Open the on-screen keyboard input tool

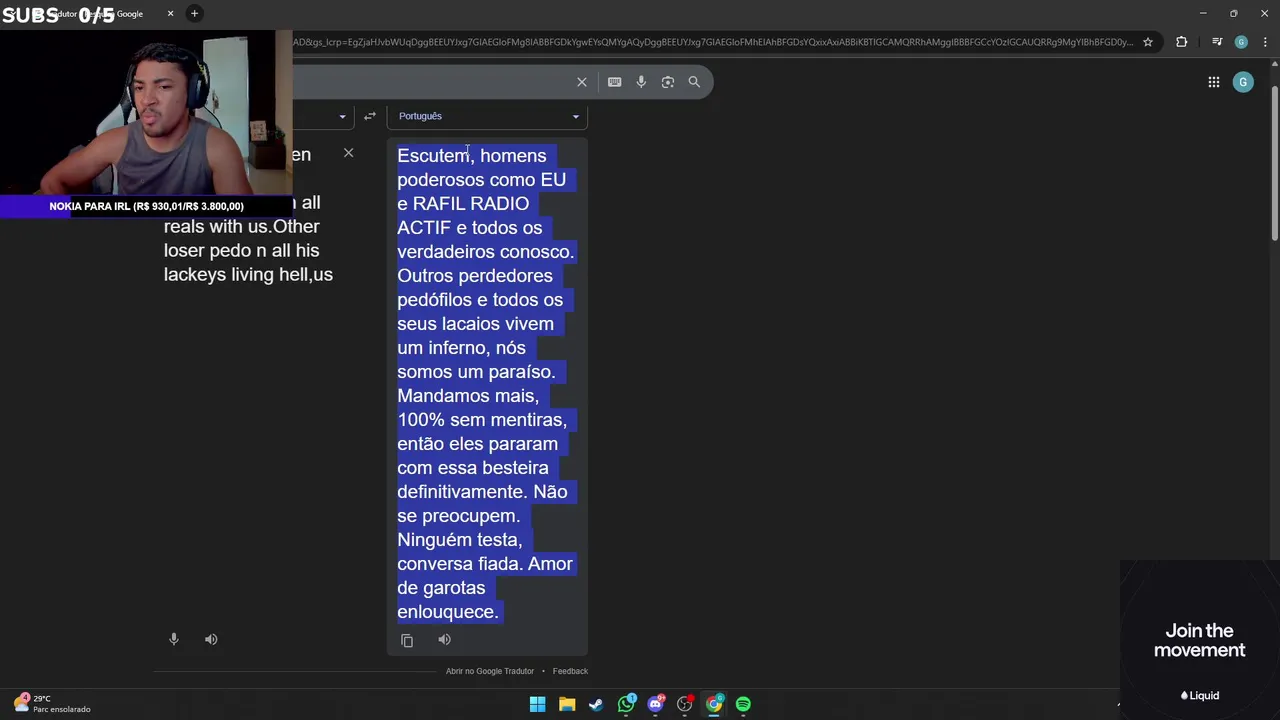point(614,82)
